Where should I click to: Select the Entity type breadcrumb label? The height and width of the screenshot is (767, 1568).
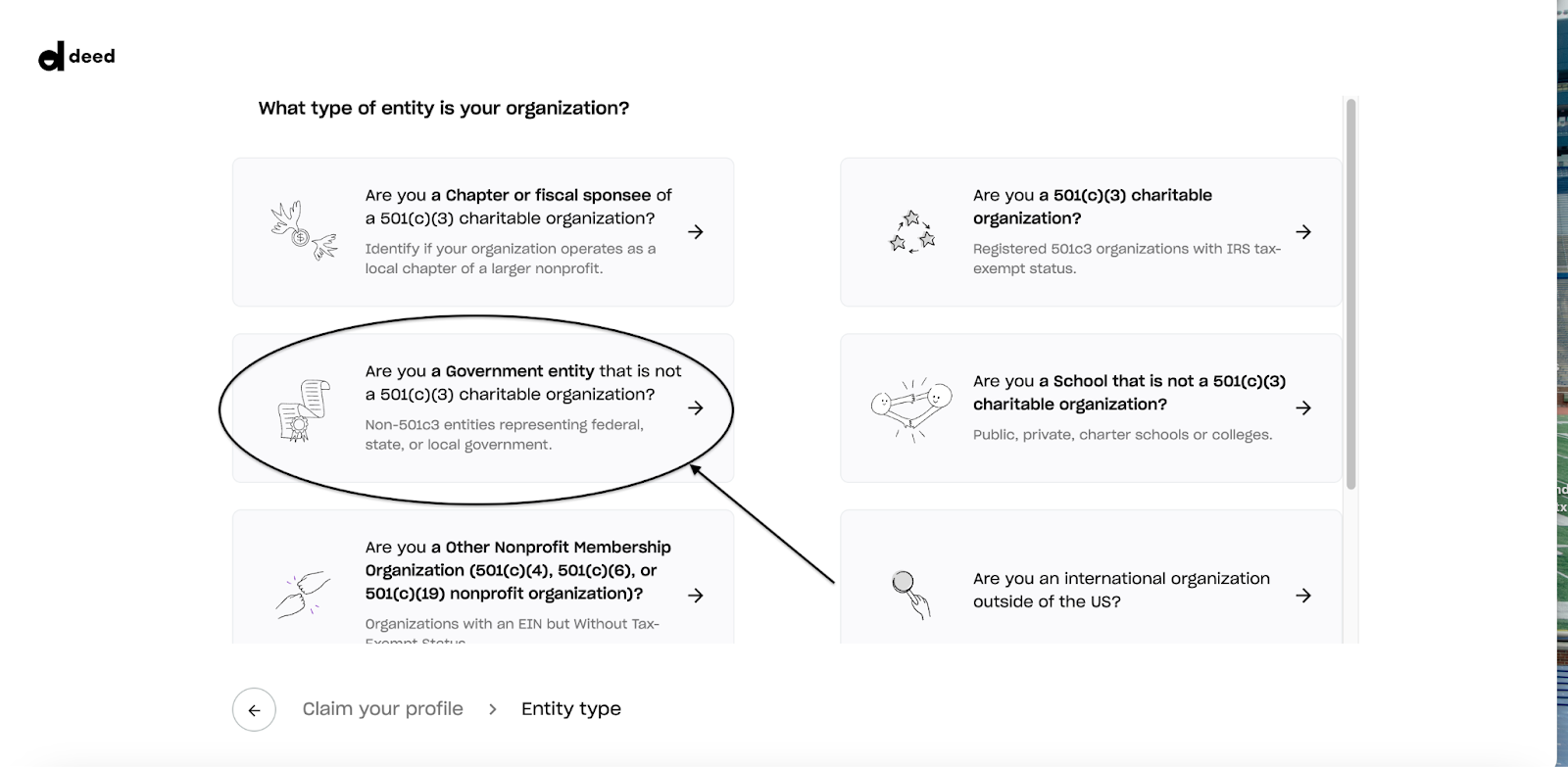point(571,708)
